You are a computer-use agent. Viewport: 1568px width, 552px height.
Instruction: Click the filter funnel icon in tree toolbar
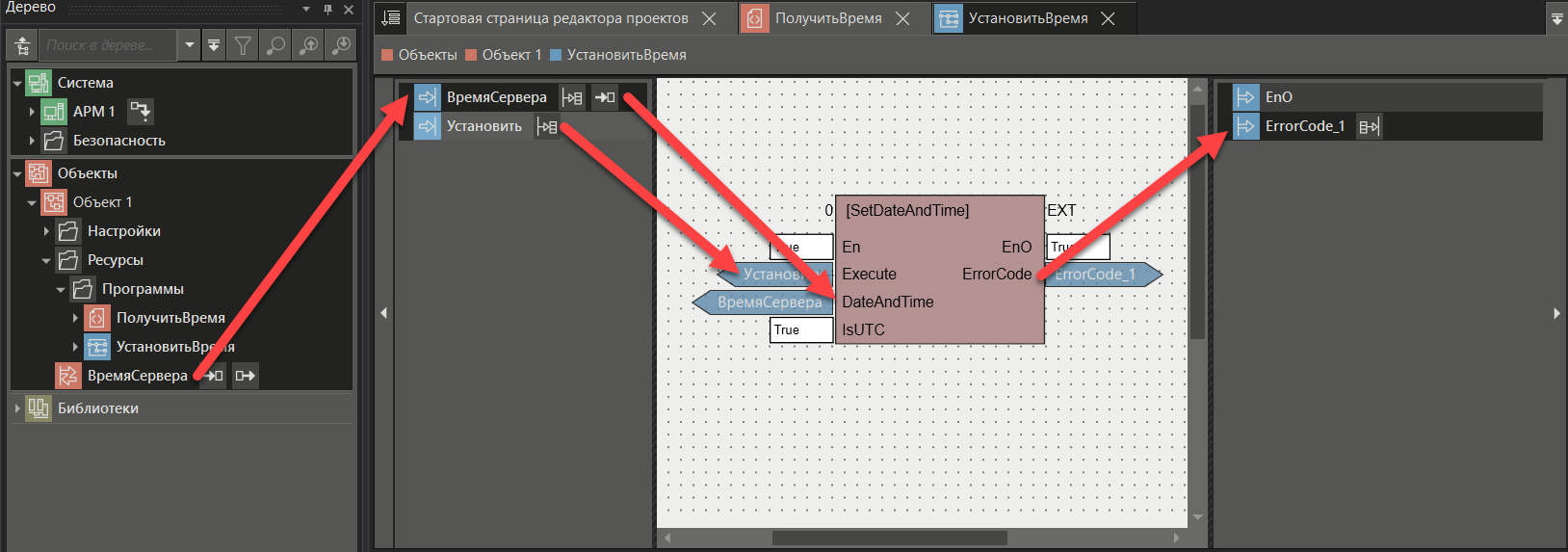click(244, 45)
